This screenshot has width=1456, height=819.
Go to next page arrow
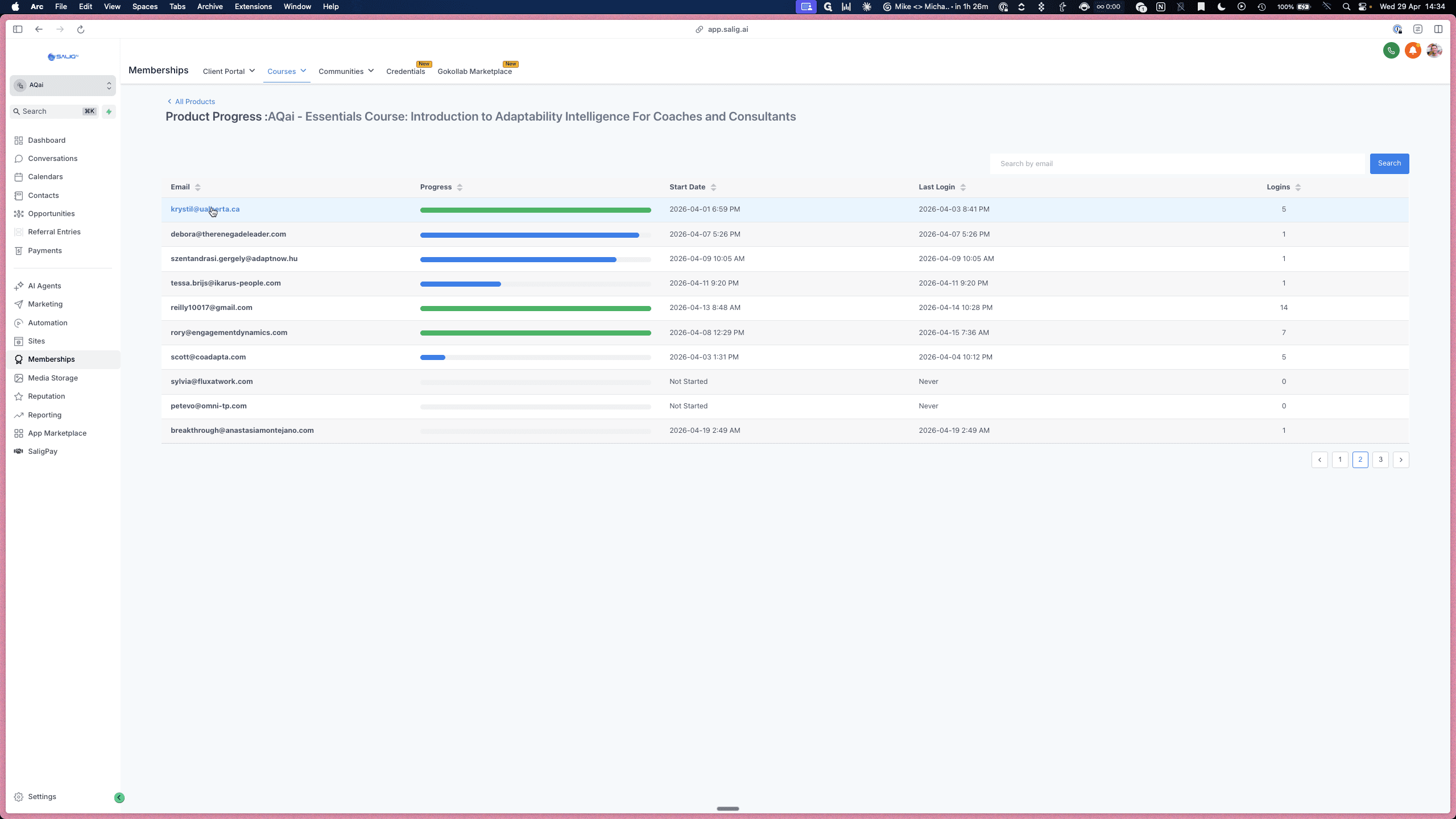1401,460
